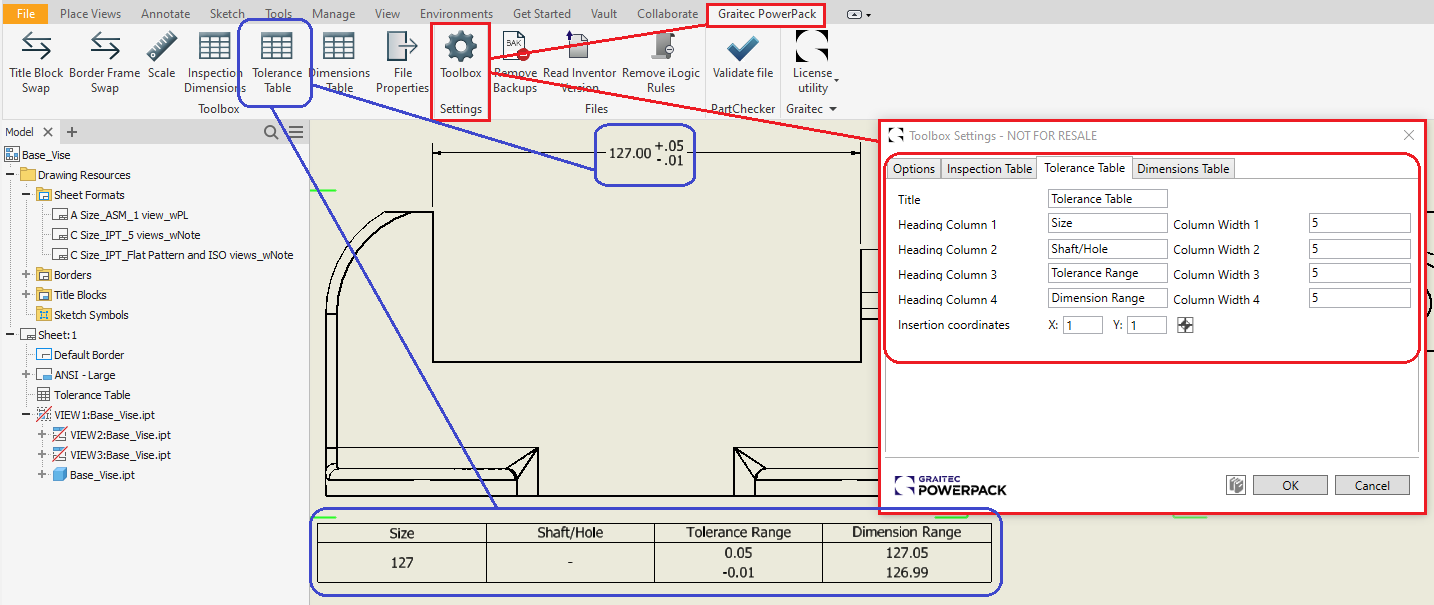Viewport: 1434px width, 605px height.
Task: Select the Scale tool
Action: [x=161, y=55]
